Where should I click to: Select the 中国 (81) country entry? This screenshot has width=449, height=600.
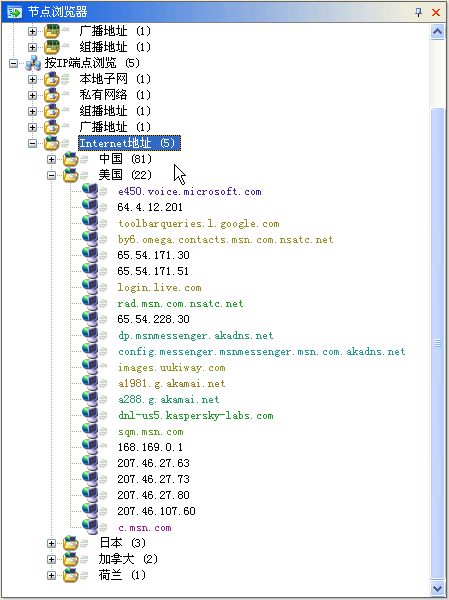[x=125, y=159]
